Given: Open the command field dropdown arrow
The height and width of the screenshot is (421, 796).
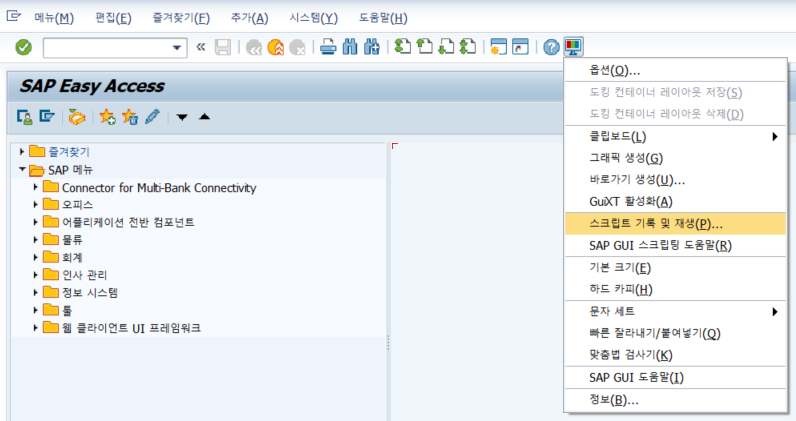Looking at the screenshot, I should [177, 48].
